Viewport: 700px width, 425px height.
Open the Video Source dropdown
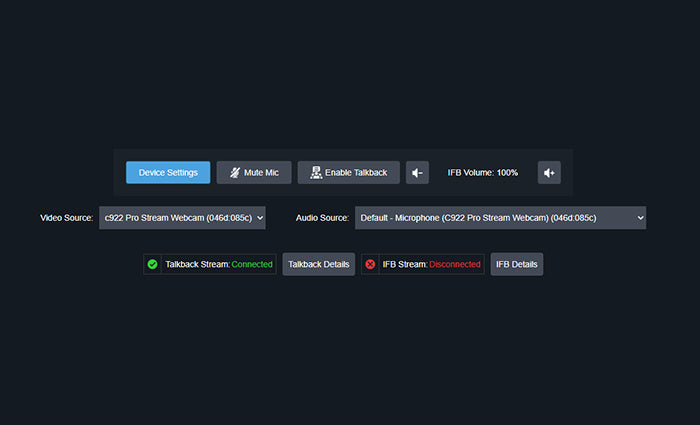pyautogui.click(x=182, y=217)
